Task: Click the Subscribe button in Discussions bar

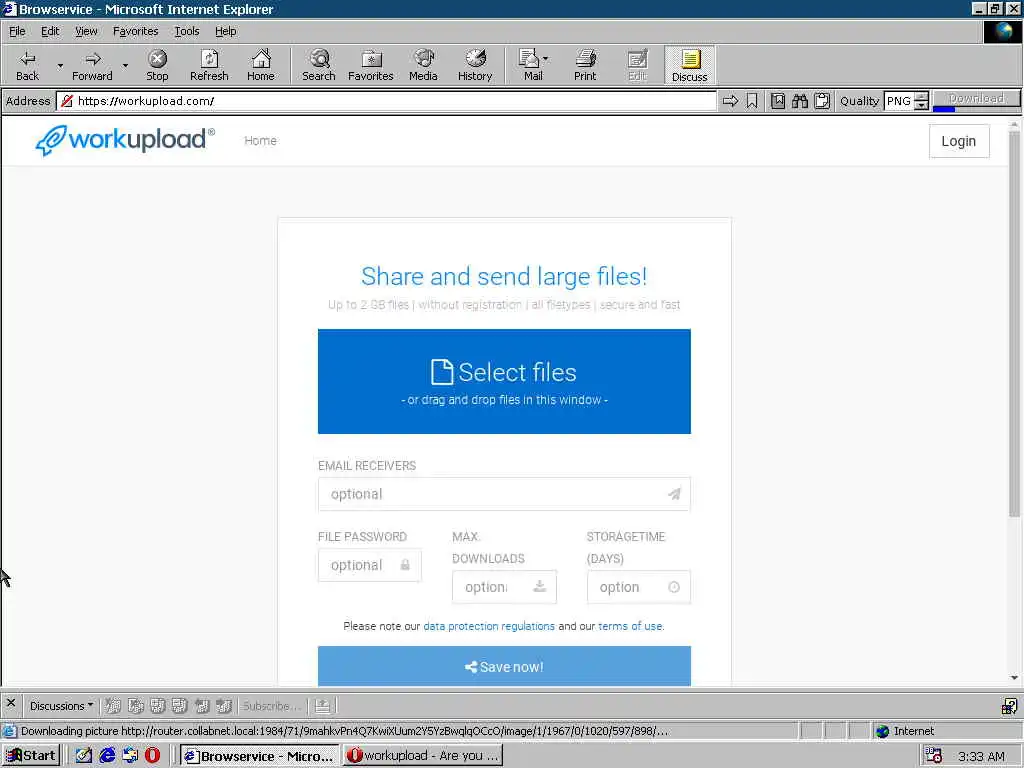Action: (x=272, y=706)
